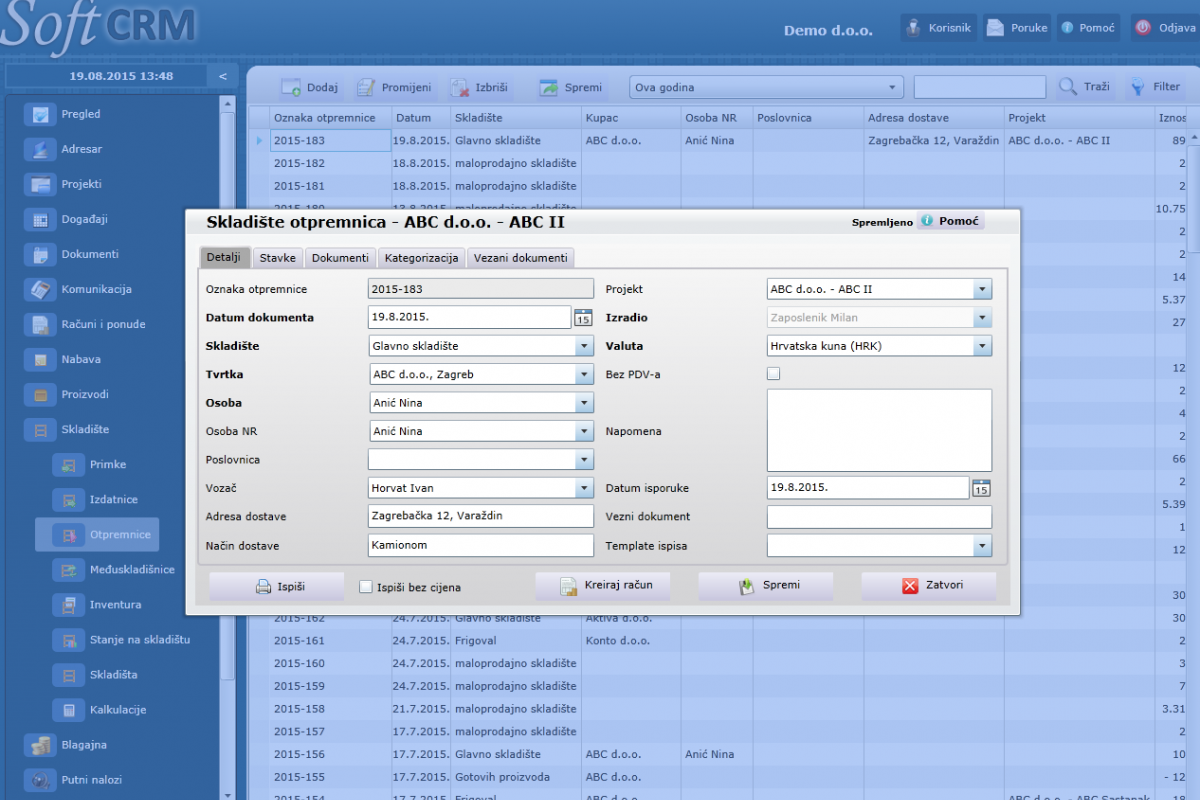Image resolution: width=1200 pixels, height=800 pixels.
Task: Open the Filter toolbar button
Action: point(1156,87)
